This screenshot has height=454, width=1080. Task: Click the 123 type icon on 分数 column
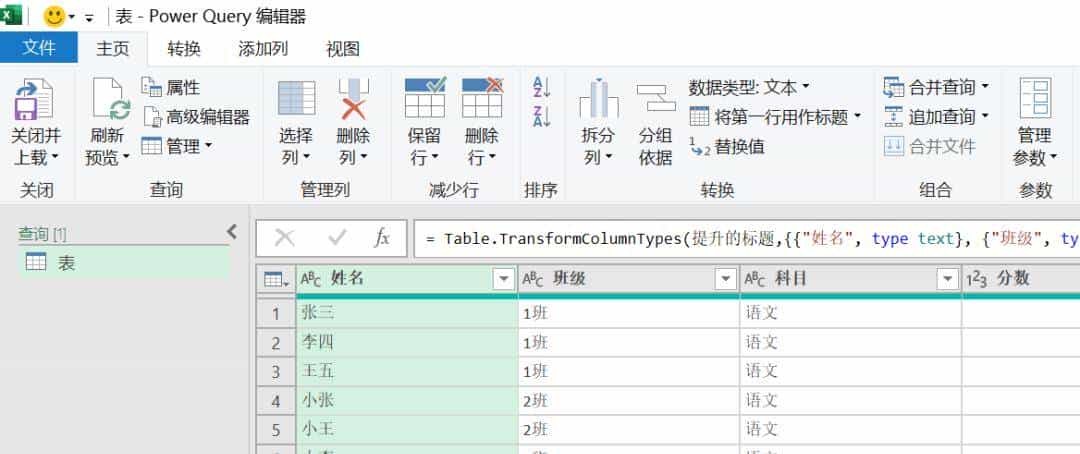[x=977, y=279]
